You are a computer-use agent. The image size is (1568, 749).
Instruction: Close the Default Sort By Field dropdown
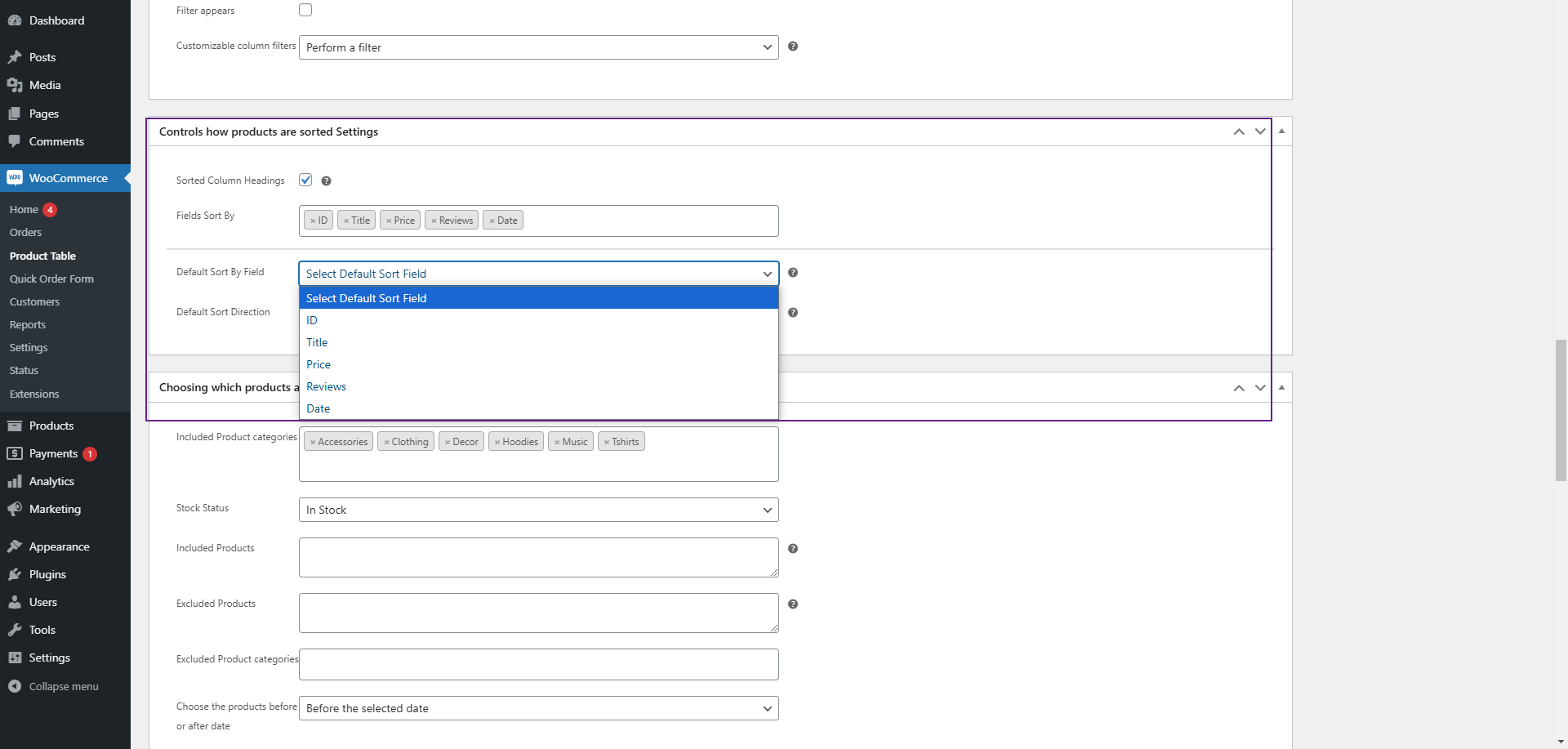[x=538, y=274]
